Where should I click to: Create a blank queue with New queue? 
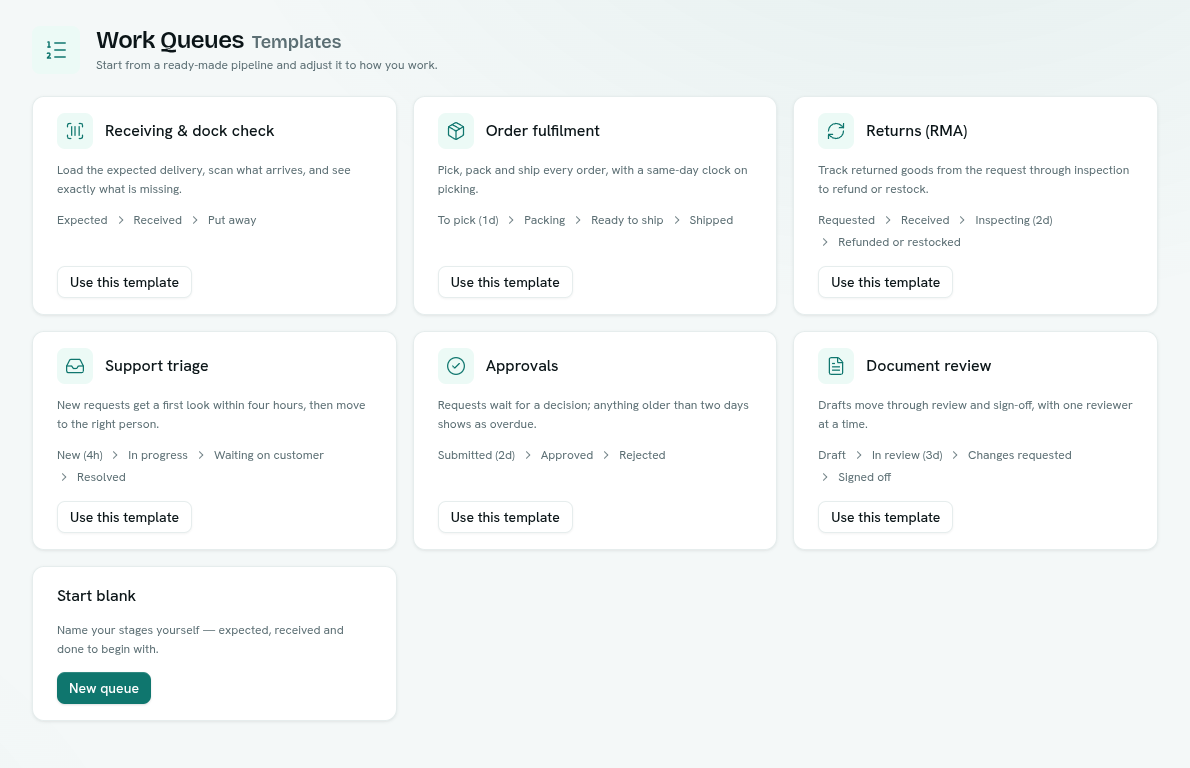pos(104,688)
